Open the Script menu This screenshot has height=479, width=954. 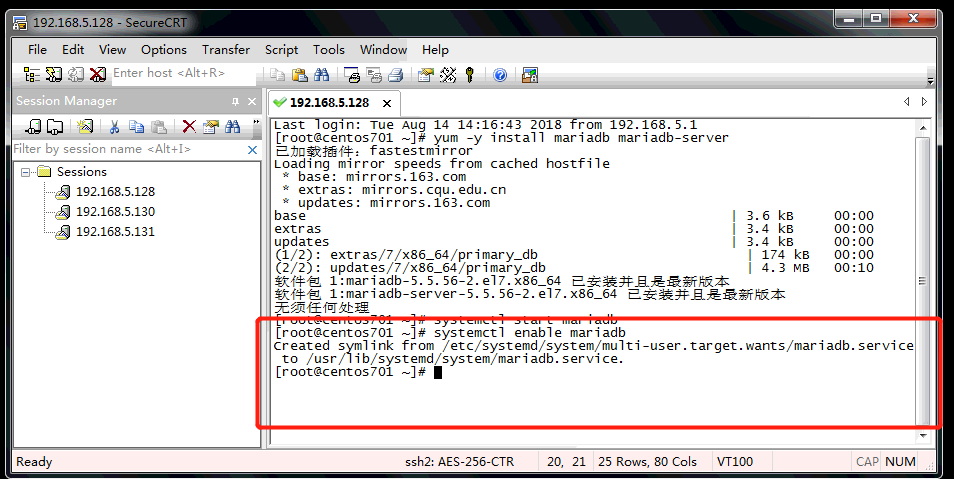coord(281,50)
